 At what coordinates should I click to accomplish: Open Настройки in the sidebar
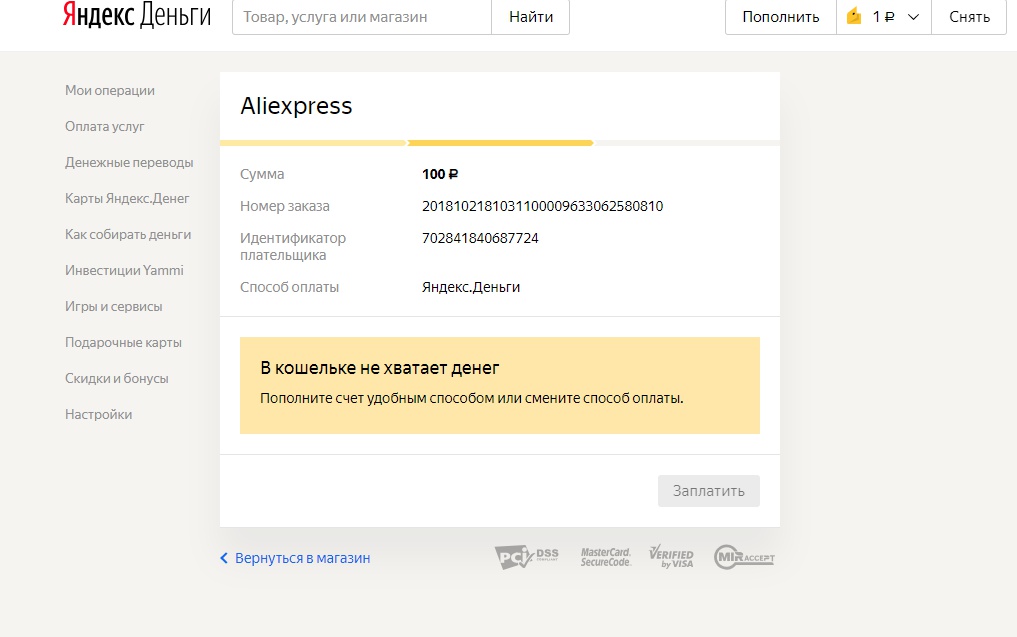(98, 414)
